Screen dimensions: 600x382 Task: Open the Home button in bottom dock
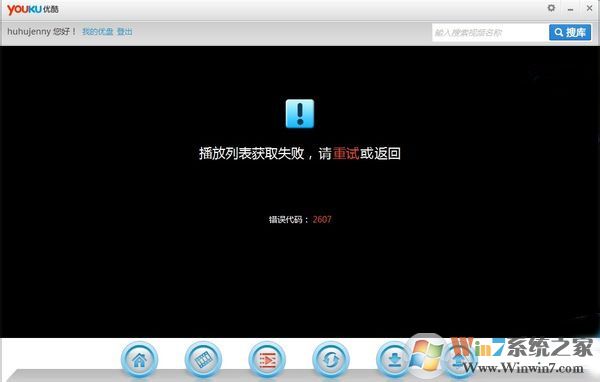[139, 359]
